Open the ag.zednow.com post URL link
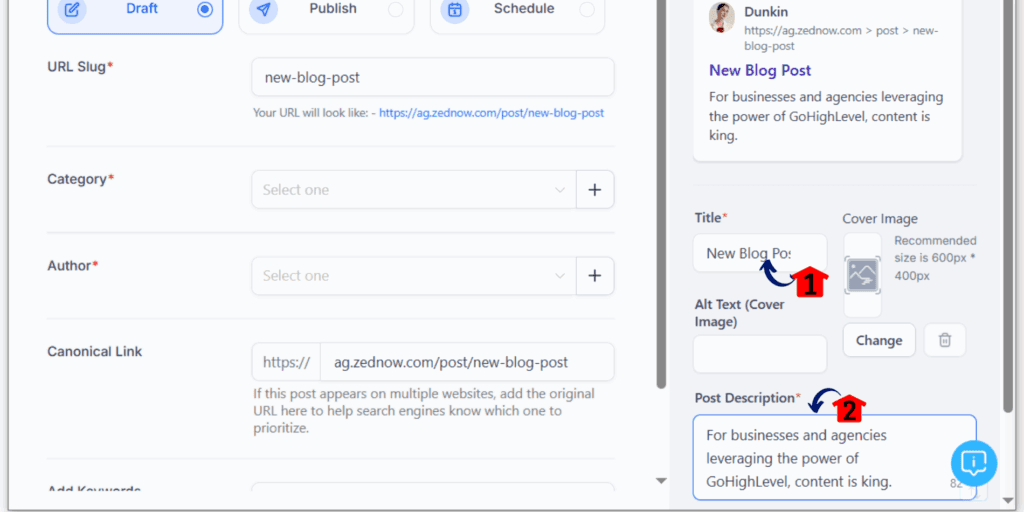Viewport: 1024px width, 512px height. [492, 113]
